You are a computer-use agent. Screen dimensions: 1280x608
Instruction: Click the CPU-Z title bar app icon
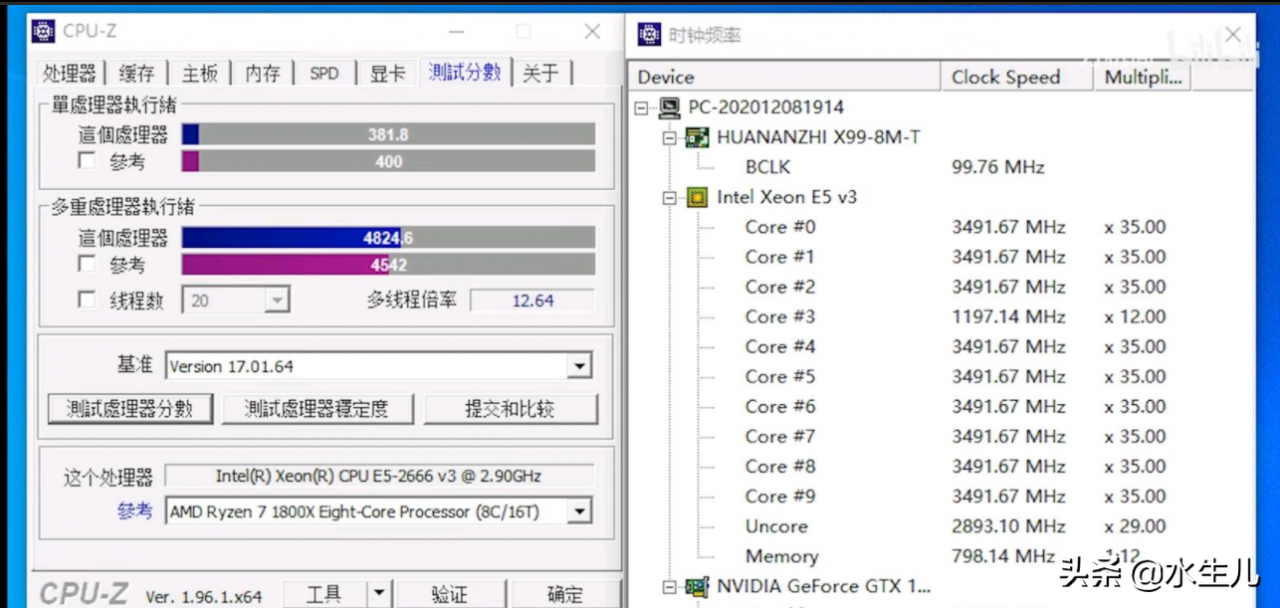pos(43,31)
